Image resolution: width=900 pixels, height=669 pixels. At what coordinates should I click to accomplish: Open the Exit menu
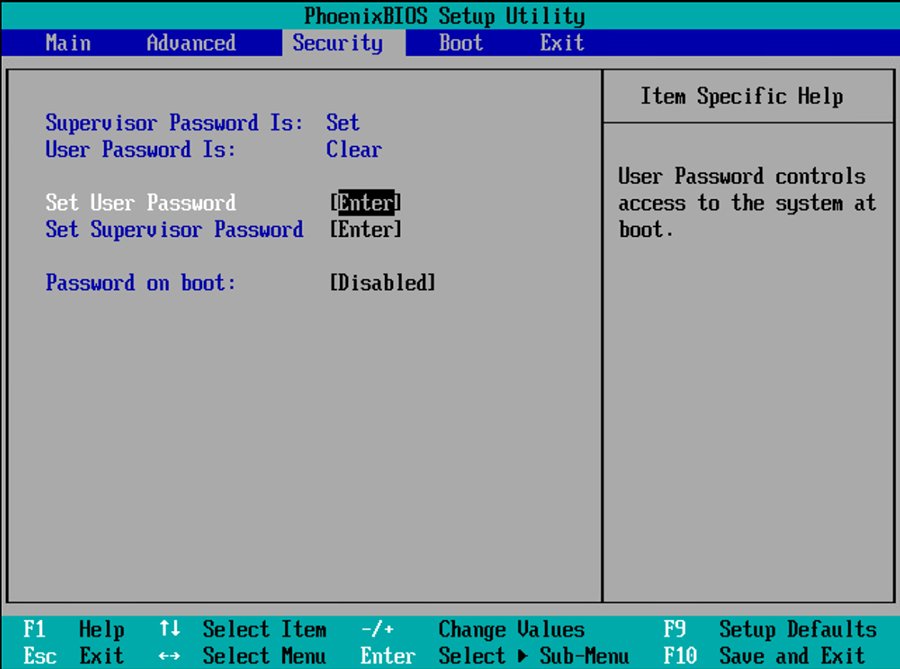point(560,43)
